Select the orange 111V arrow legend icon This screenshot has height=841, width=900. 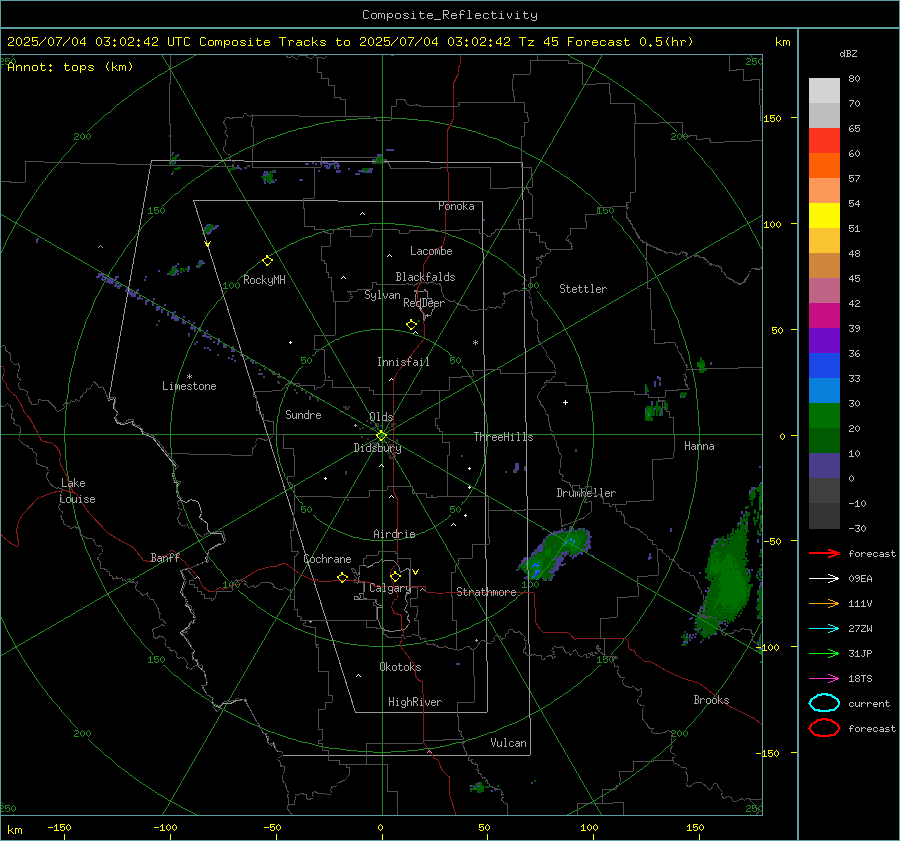[x=824, y=603]
